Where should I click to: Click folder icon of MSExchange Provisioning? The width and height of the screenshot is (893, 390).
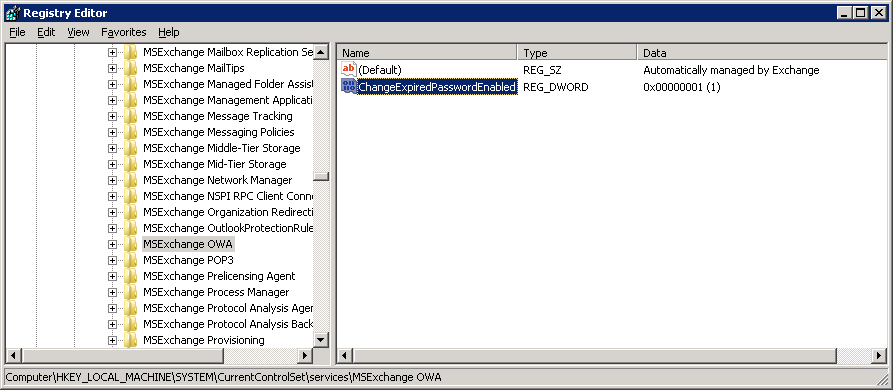point(130,340)
